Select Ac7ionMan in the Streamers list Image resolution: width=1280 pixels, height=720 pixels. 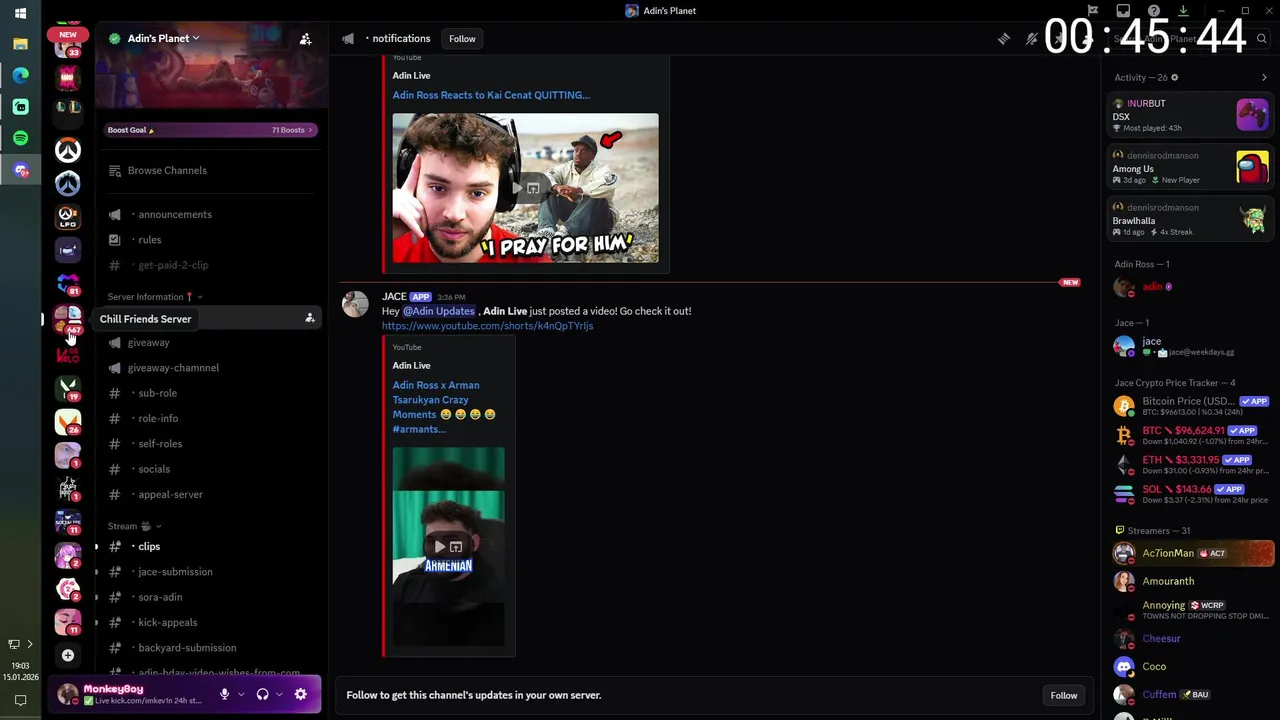click(1190, 553)
